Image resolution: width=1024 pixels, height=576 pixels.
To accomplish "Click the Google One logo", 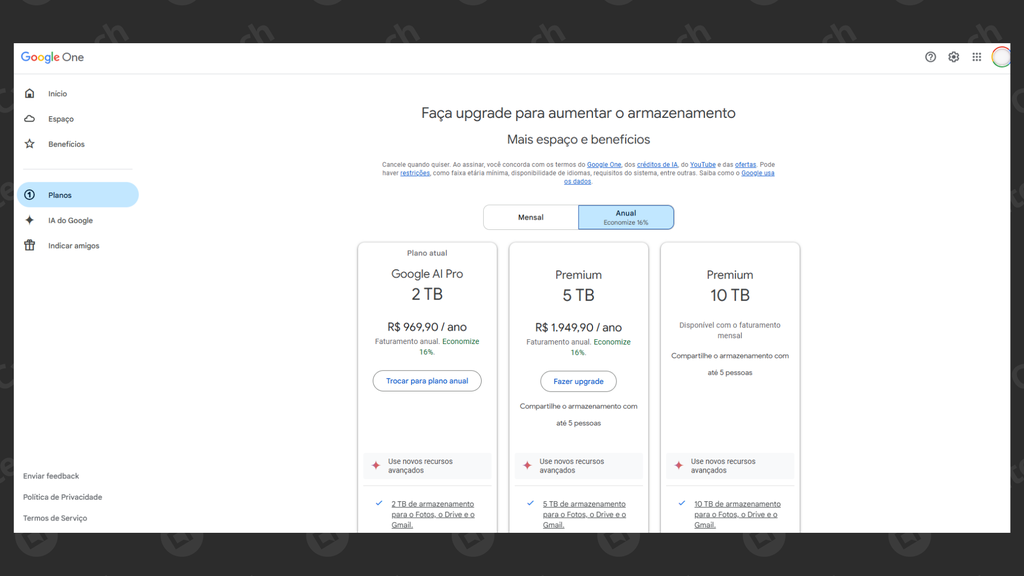I will (53, 58).
